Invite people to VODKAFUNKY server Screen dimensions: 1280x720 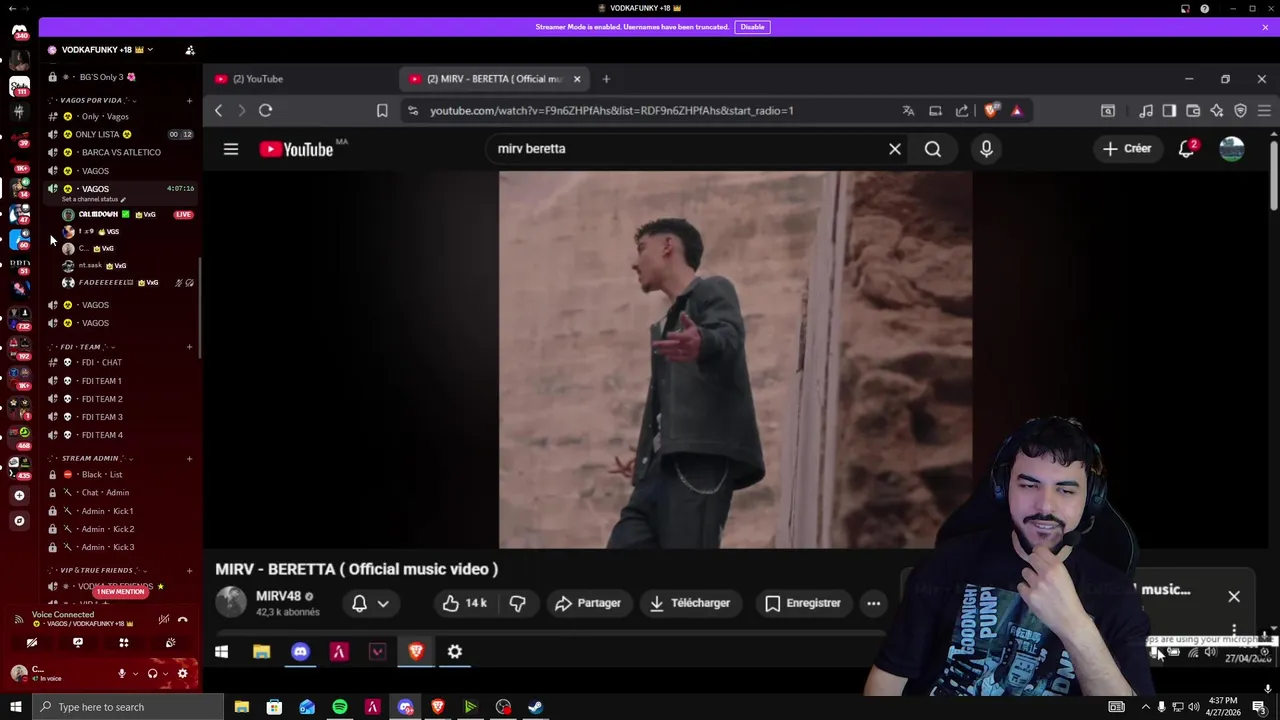190,50
